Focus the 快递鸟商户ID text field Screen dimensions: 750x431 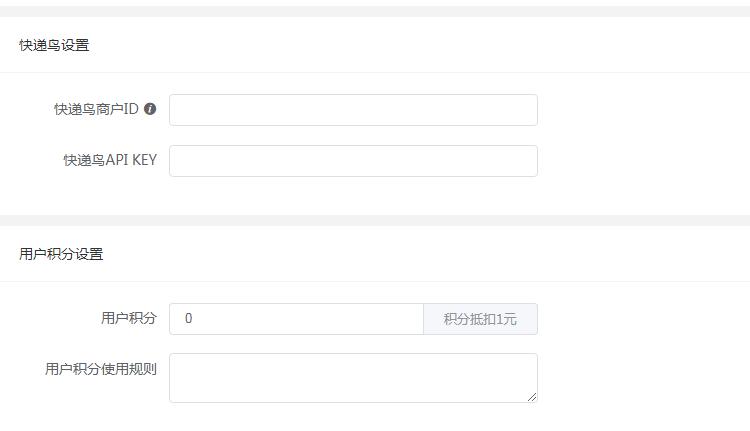(353, 110)
